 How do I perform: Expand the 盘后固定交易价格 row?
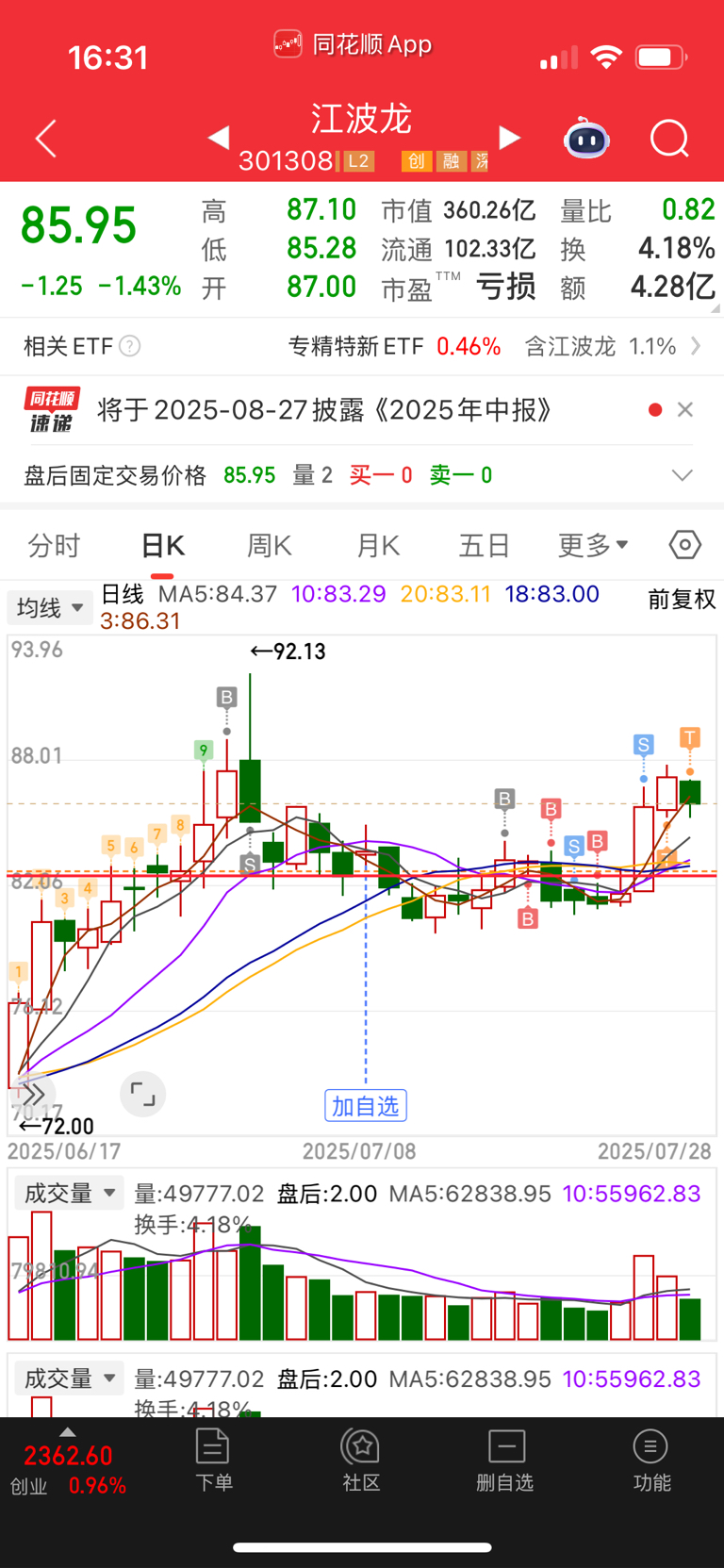[683, 475]
